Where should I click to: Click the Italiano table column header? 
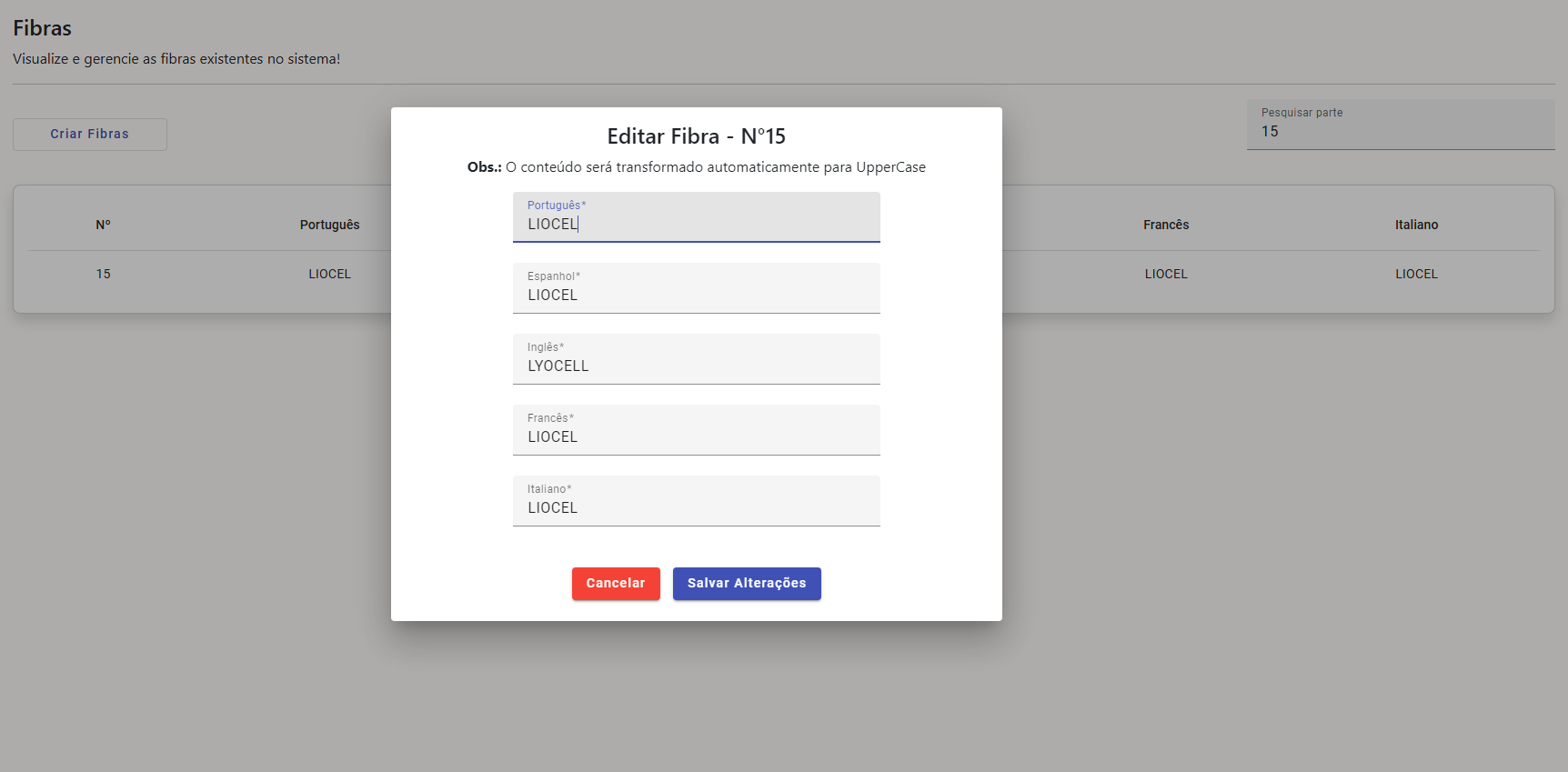pos(1416,225)
